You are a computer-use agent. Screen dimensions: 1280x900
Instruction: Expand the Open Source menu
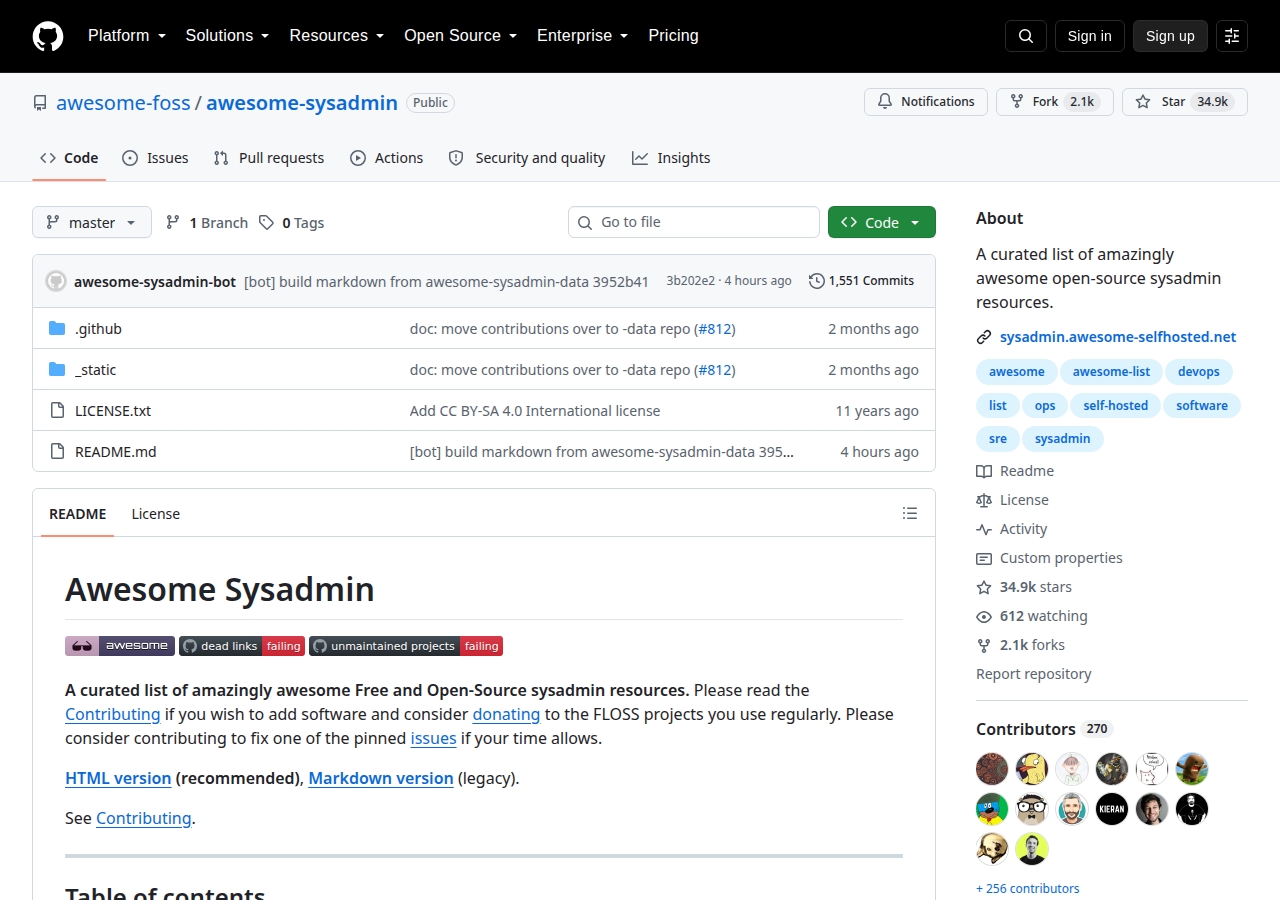tap(460, 36)
